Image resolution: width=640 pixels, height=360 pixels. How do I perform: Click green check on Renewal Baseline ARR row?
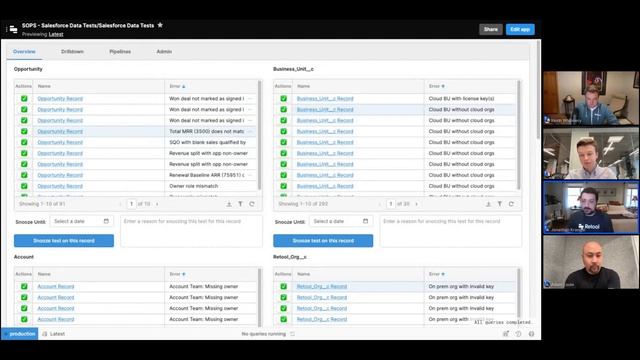click(24, 175)
